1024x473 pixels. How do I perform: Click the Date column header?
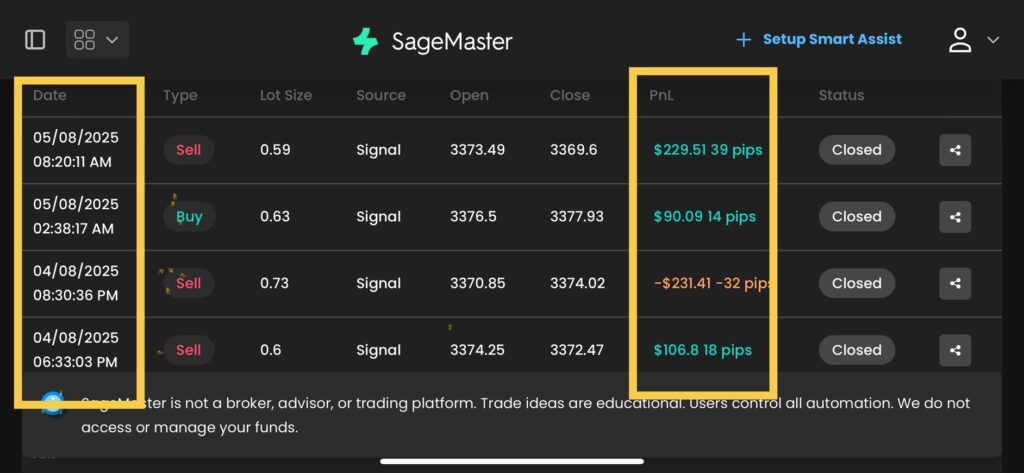tap(50, 96)
